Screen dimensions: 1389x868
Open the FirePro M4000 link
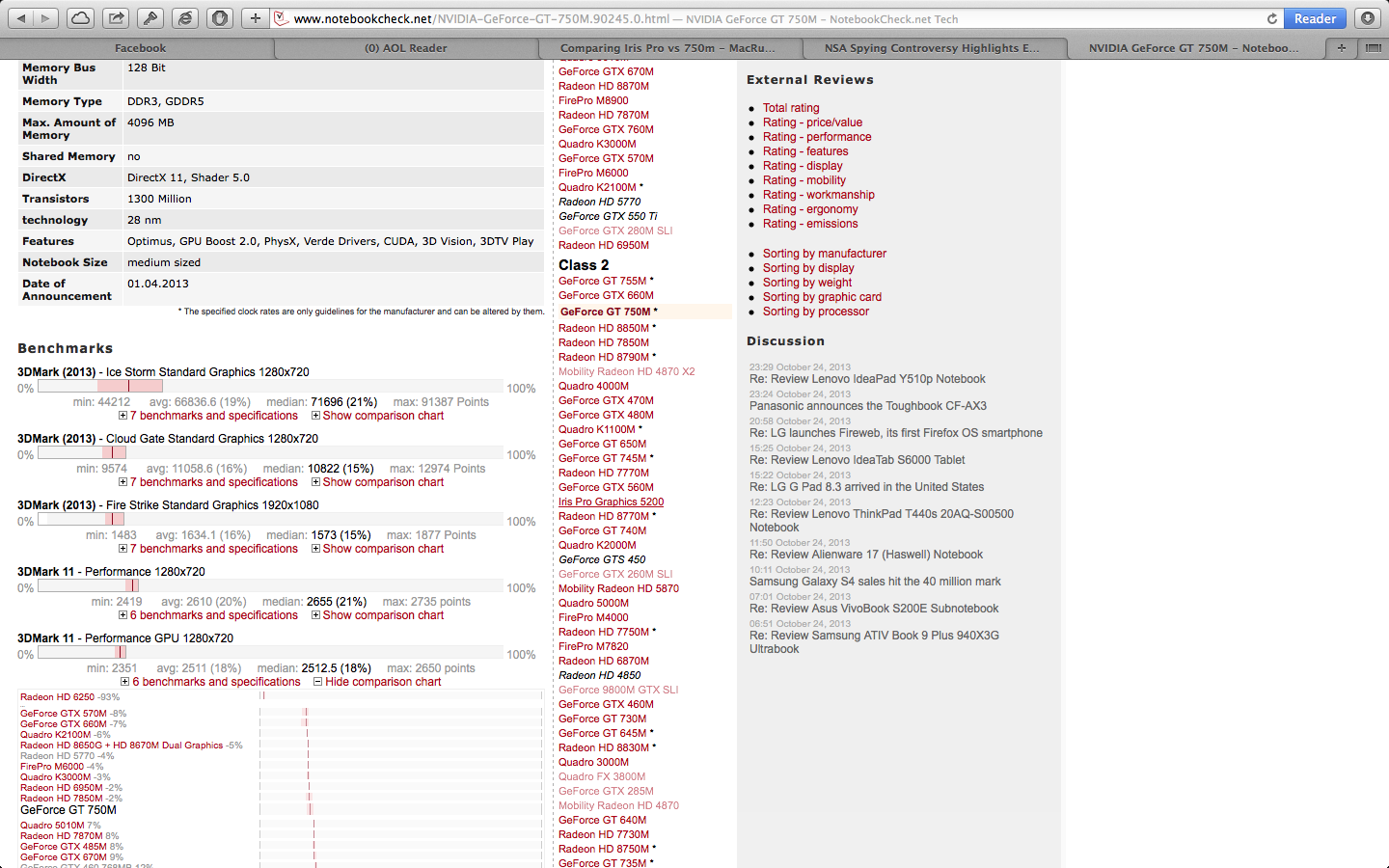[593, 617]
